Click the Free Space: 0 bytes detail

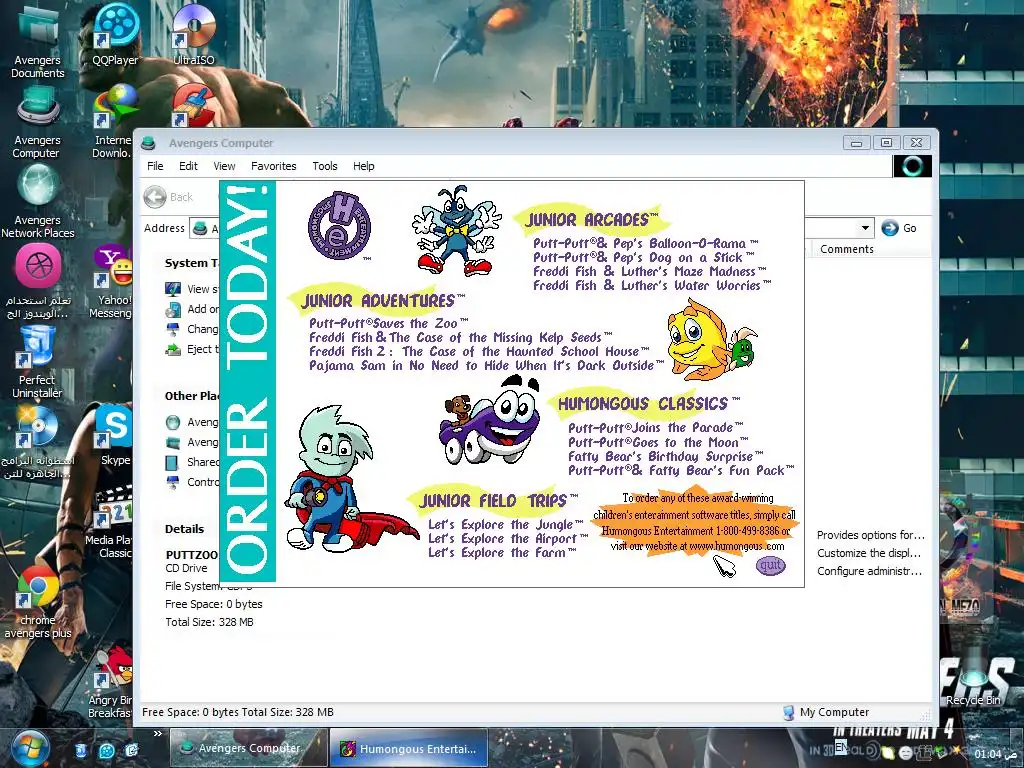tap(214, 604)
